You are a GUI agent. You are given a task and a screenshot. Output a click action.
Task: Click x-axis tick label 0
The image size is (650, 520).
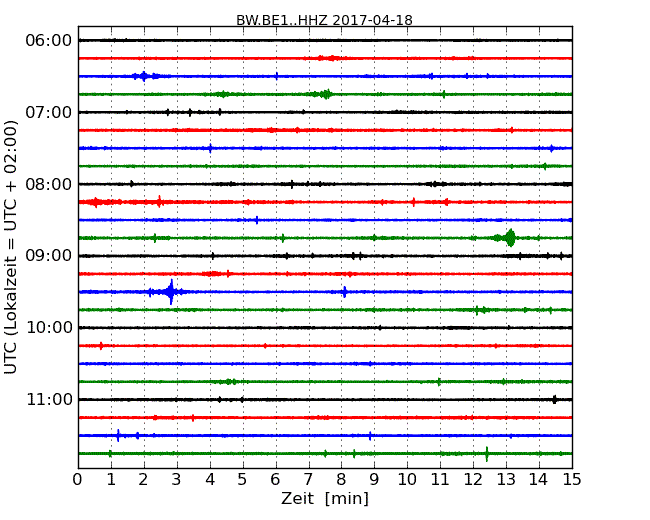(78, 480)
